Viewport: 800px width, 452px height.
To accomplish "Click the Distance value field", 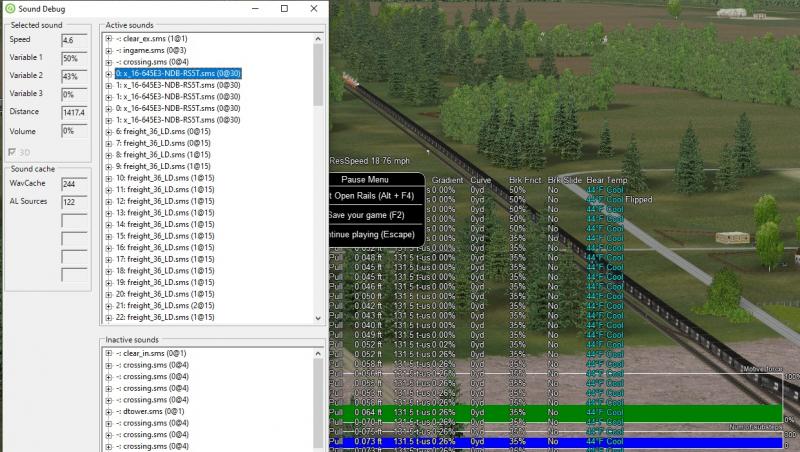I will click(74, 112).
